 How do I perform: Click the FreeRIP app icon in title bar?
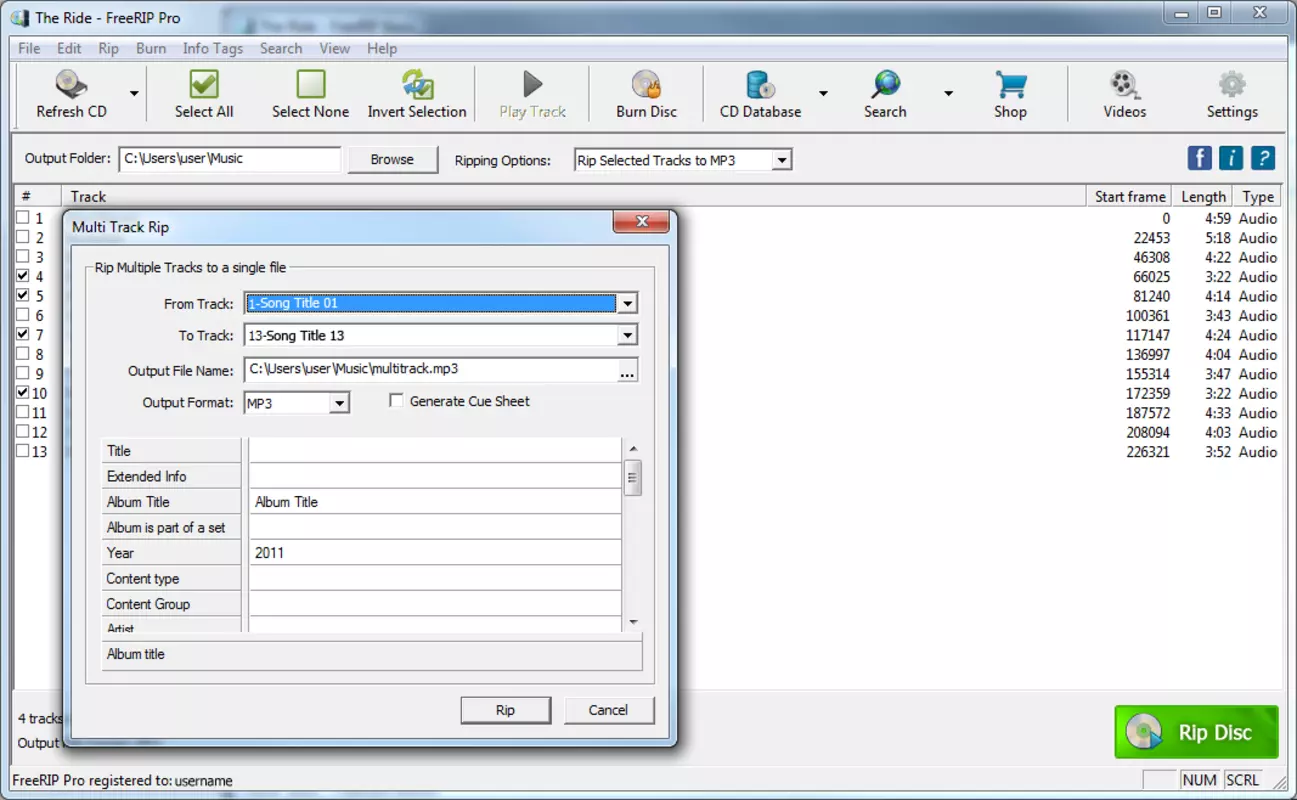click(19, 17)
